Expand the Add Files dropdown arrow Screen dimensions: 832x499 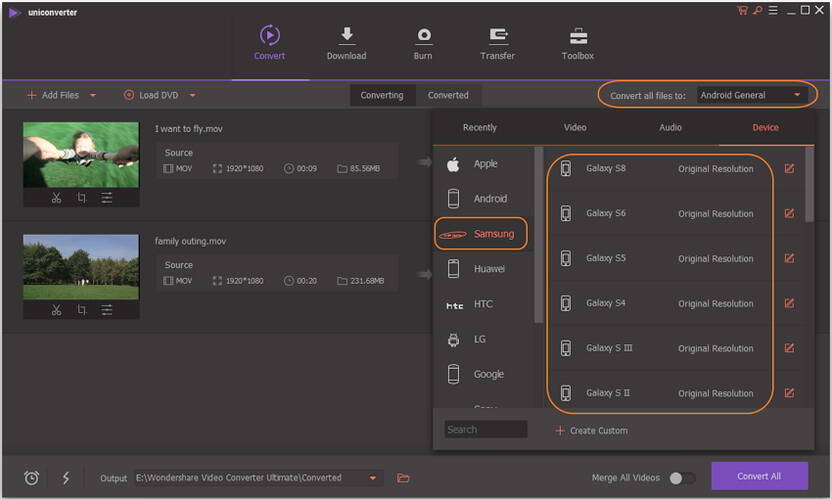tap(93, 96)
